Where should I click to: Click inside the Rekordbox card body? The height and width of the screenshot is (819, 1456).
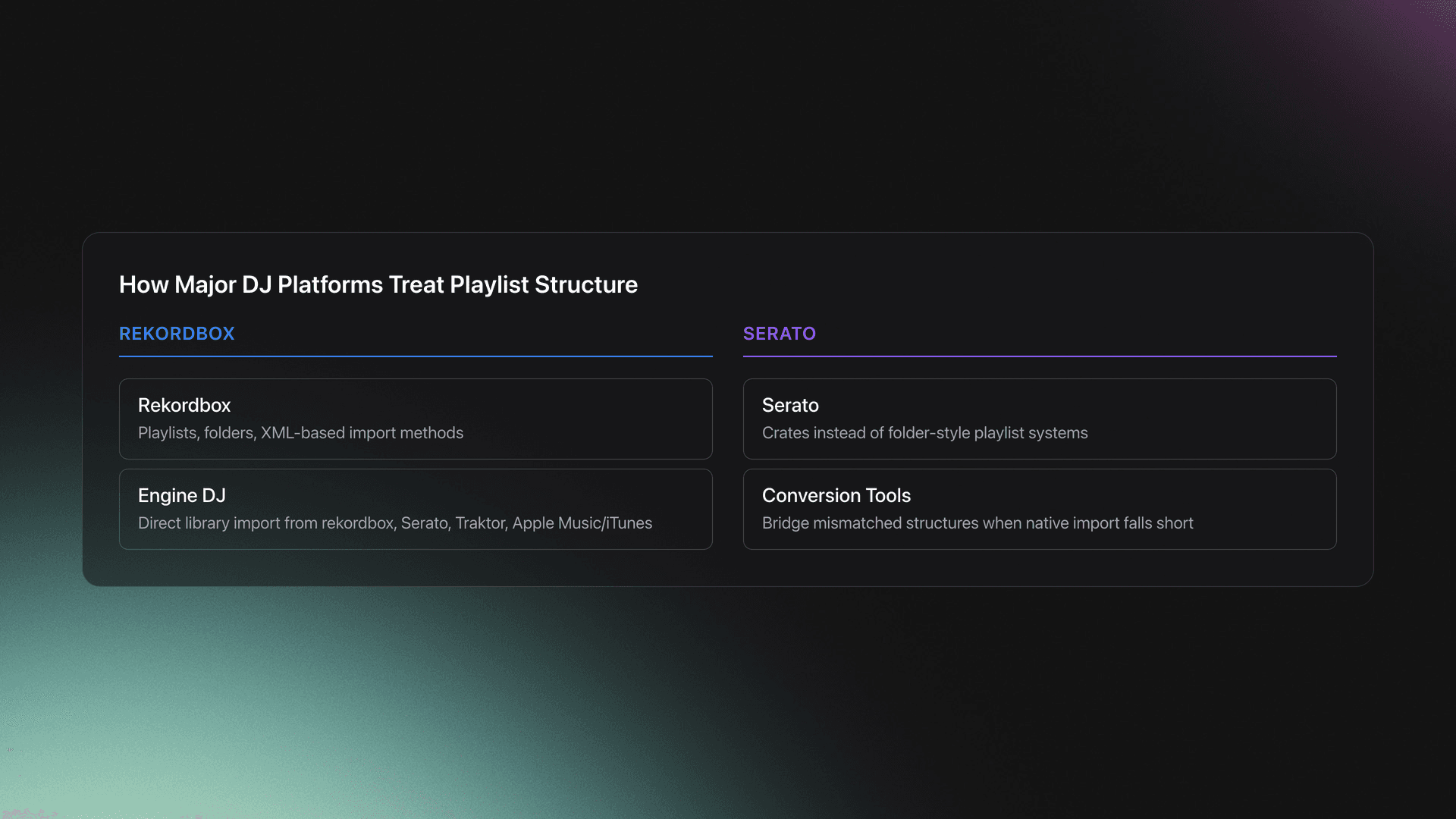(x=531, y=419)
